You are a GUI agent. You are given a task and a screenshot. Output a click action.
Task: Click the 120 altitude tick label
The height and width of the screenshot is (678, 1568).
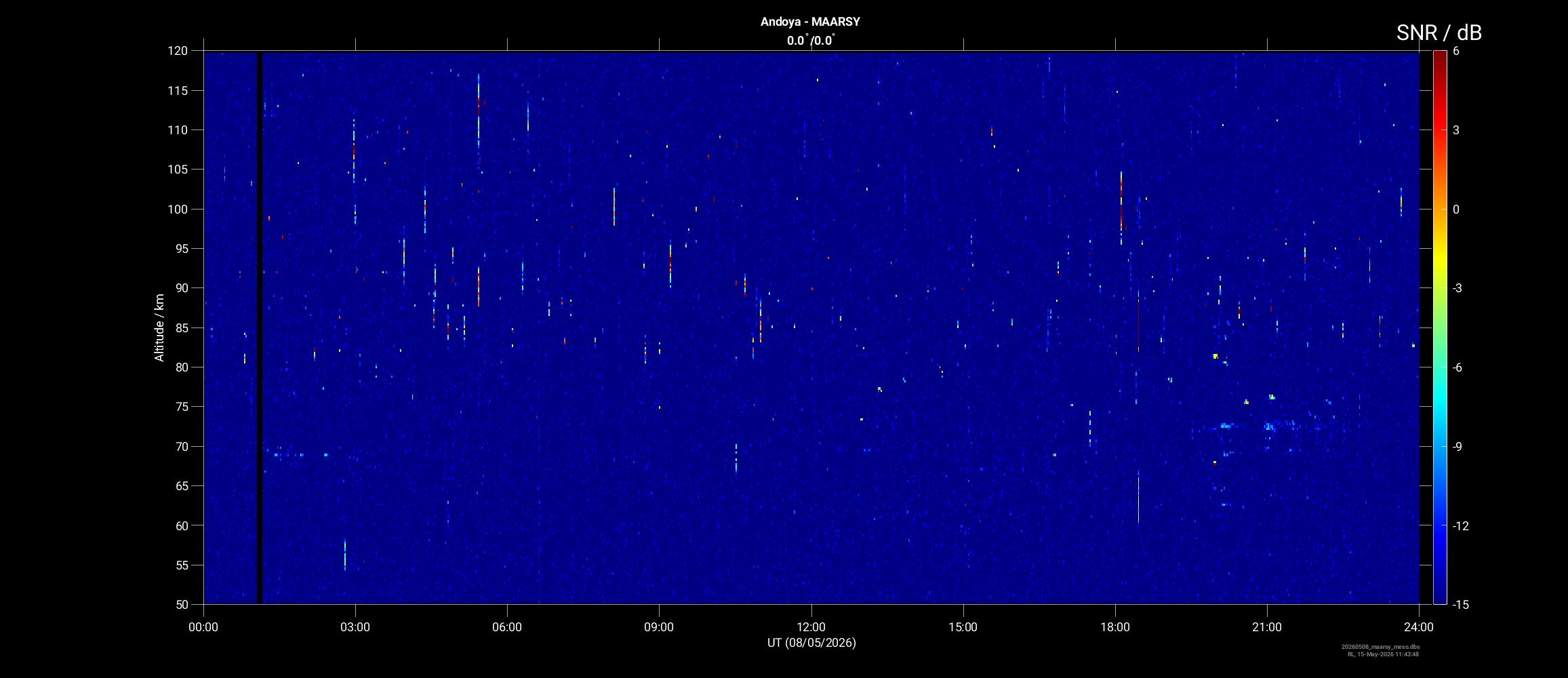pos(178,51)
